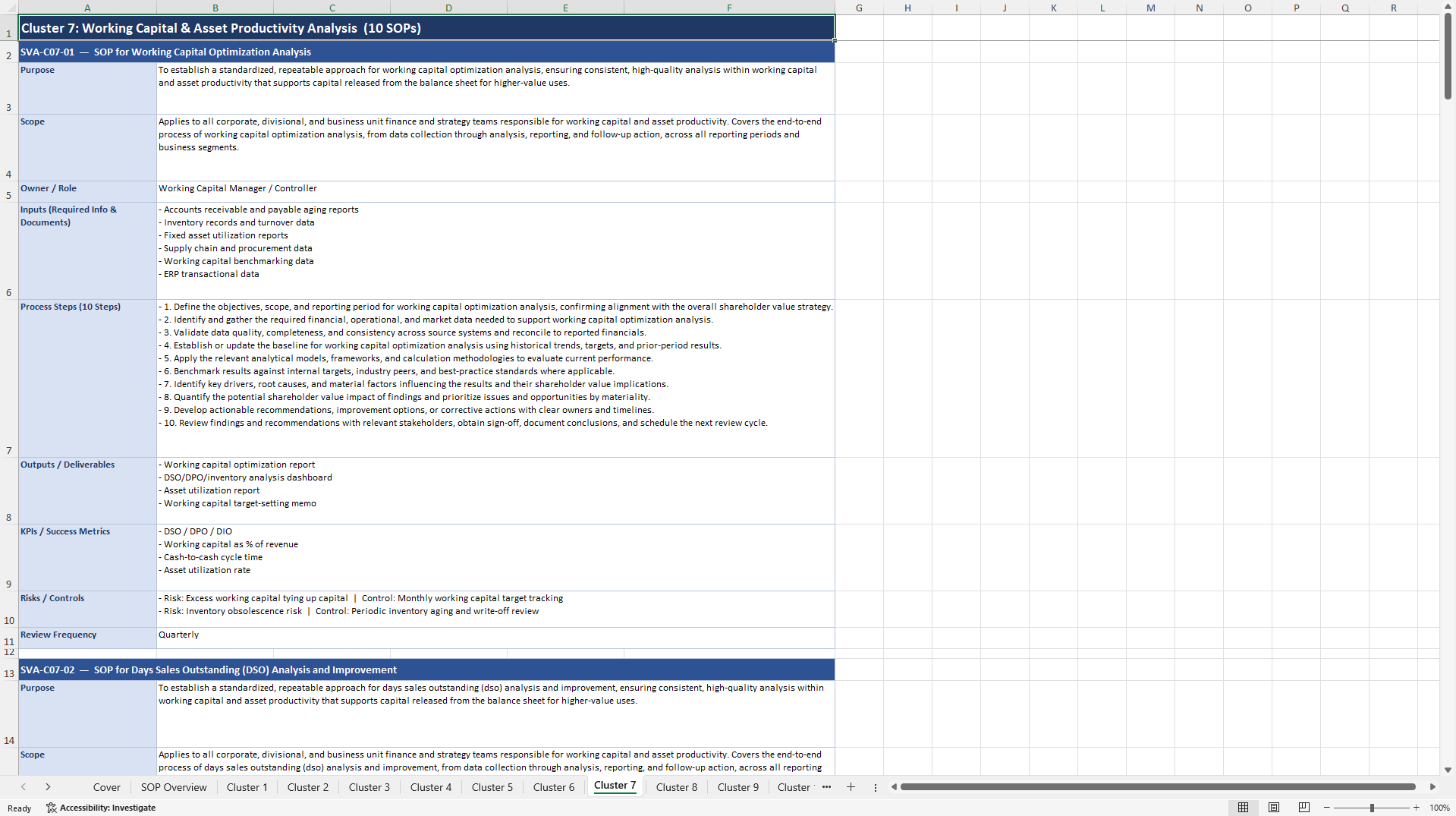Click the zoom slider handle

pos(1372,808)
